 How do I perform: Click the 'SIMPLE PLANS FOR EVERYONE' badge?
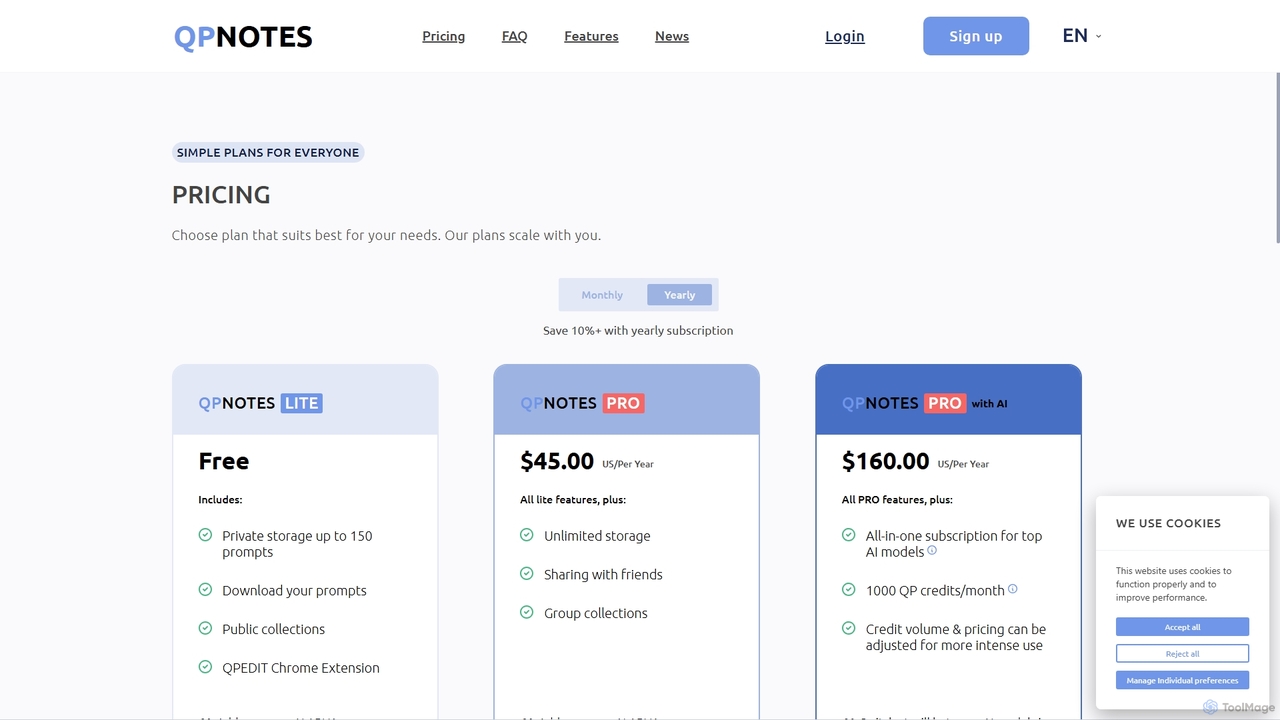[x=268, y=153]
